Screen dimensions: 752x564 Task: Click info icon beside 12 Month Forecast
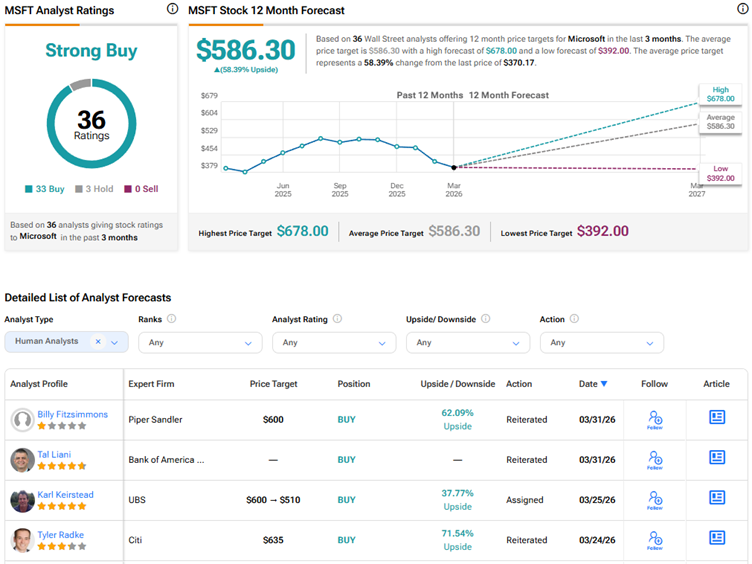click(739, 10)
